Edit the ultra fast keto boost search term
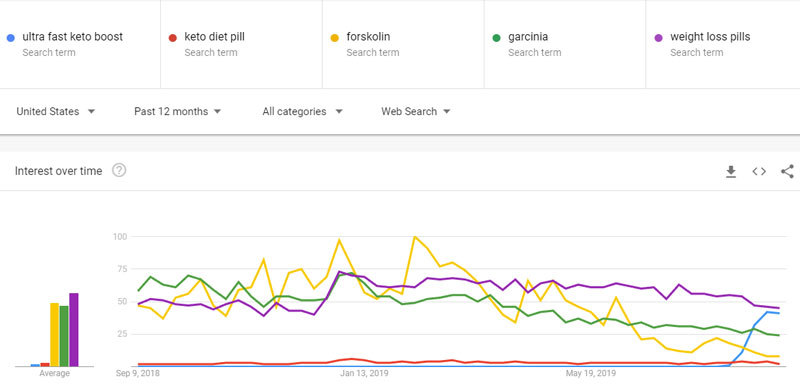Viewport: 800px width, 385px height. click(x=80, y=44)
